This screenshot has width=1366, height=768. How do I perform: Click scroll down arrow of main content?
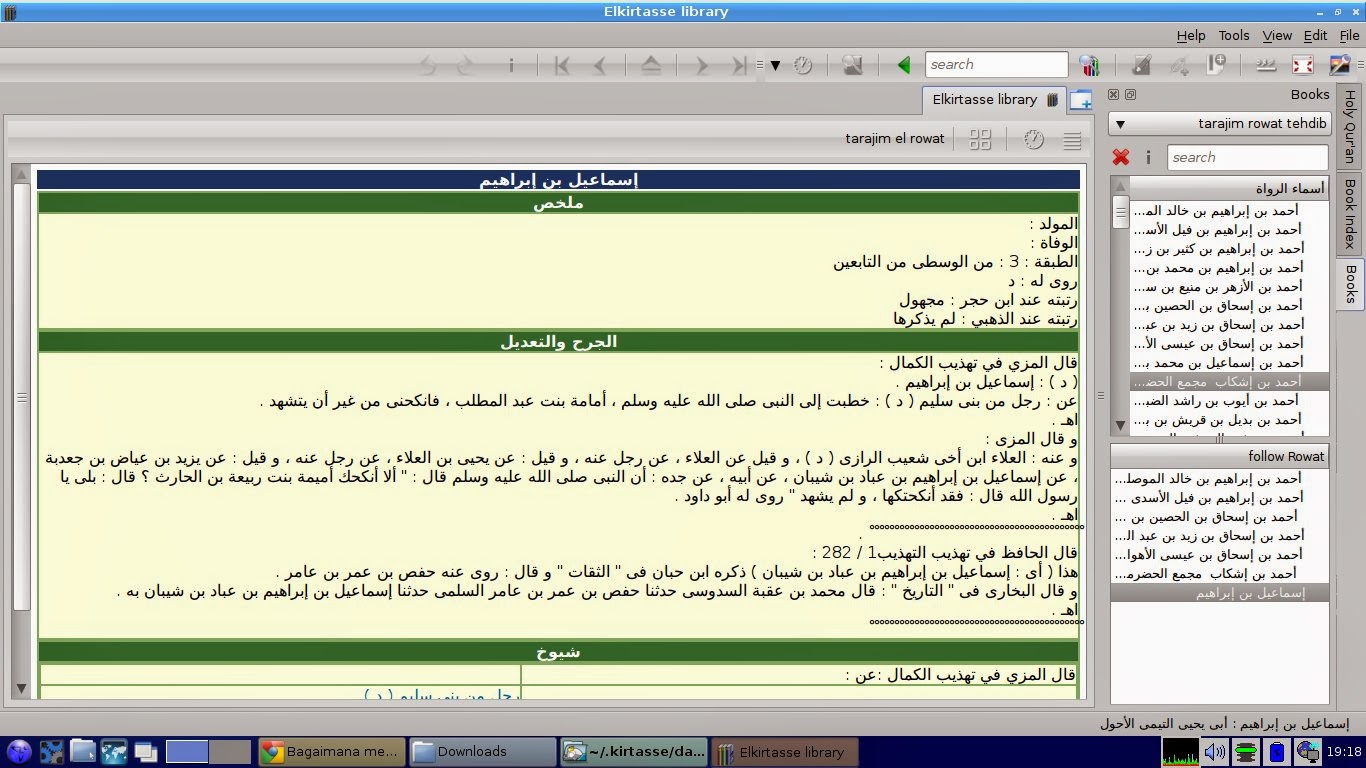tap(21, 688)
